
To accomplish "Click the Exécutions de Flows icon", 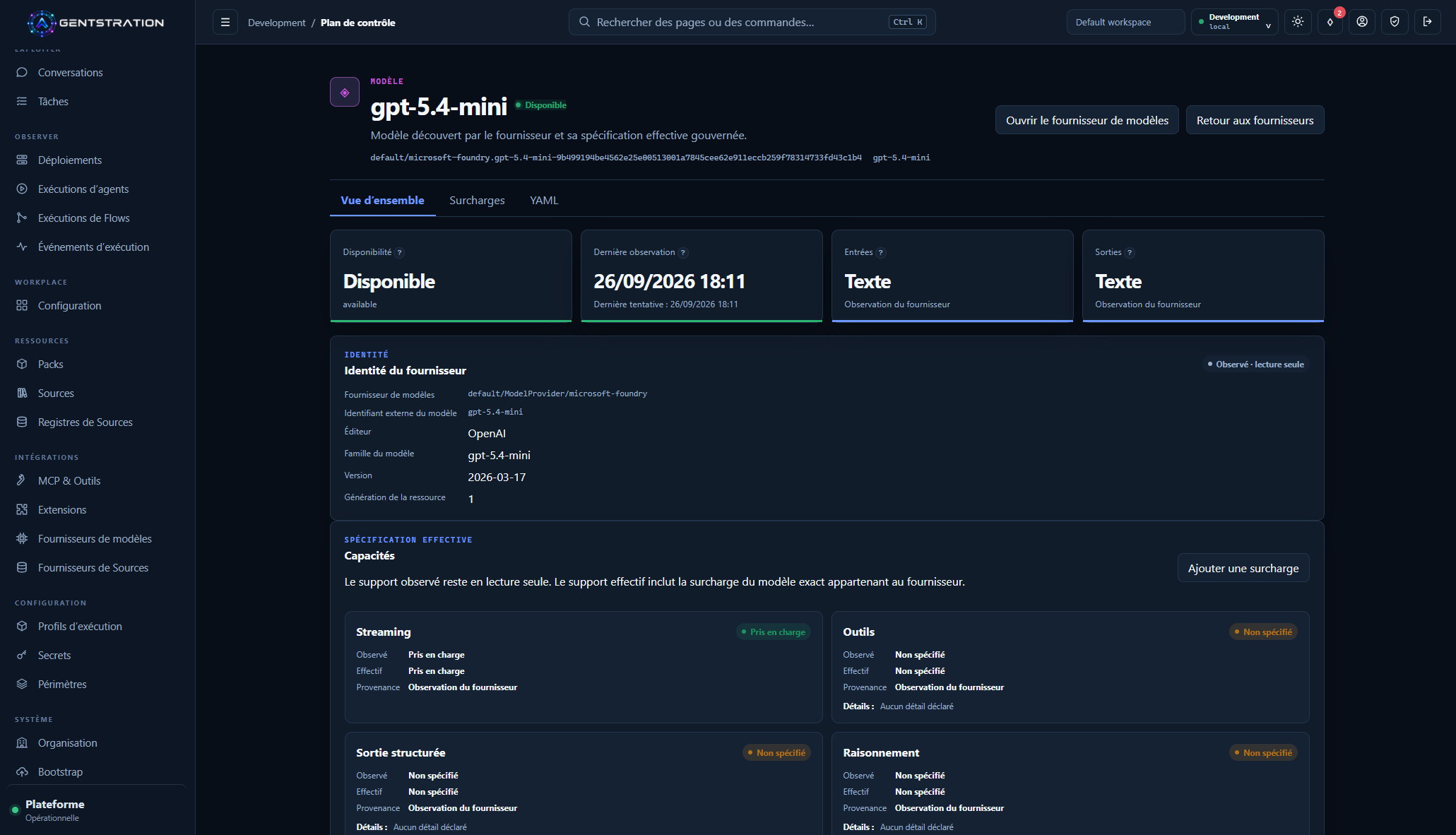I will [x=22, y=218].
